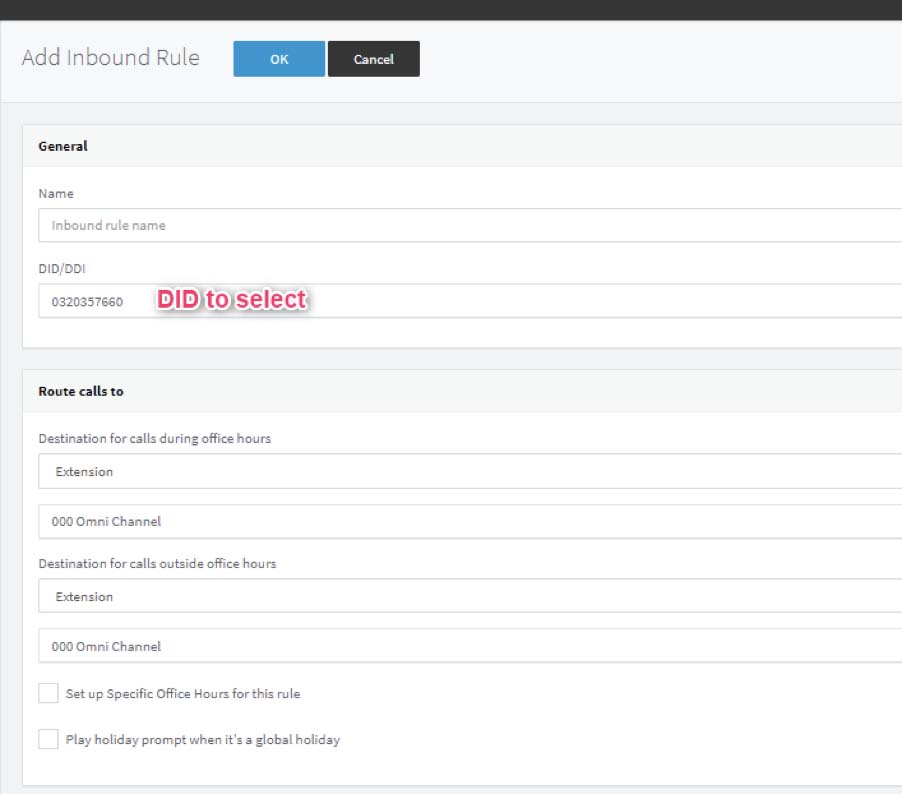Confirm the rule with the OK button
Screen dimensions: 902x794
pos(279,59)
